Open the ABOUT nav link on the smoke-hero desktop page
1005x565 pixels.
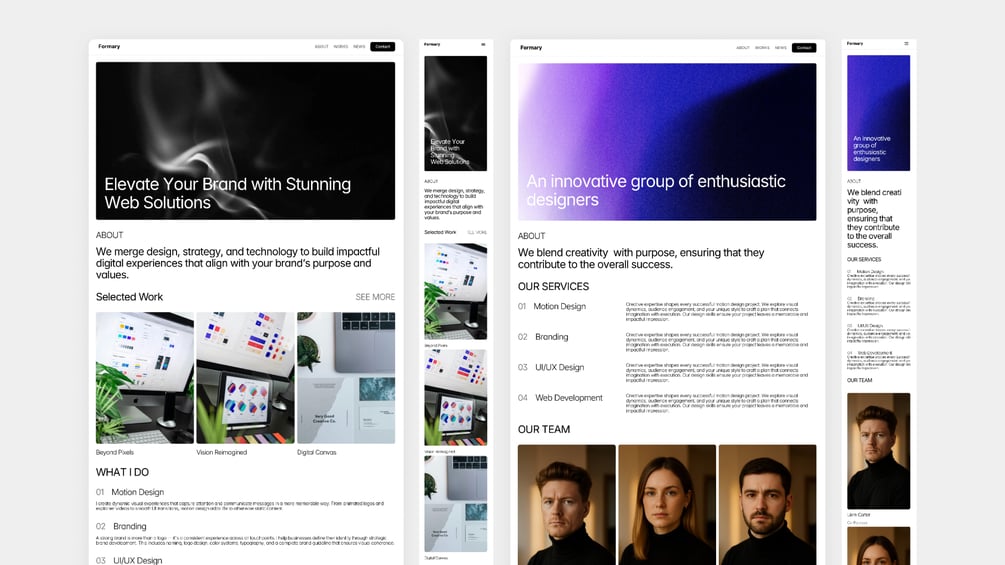point(322,47)
